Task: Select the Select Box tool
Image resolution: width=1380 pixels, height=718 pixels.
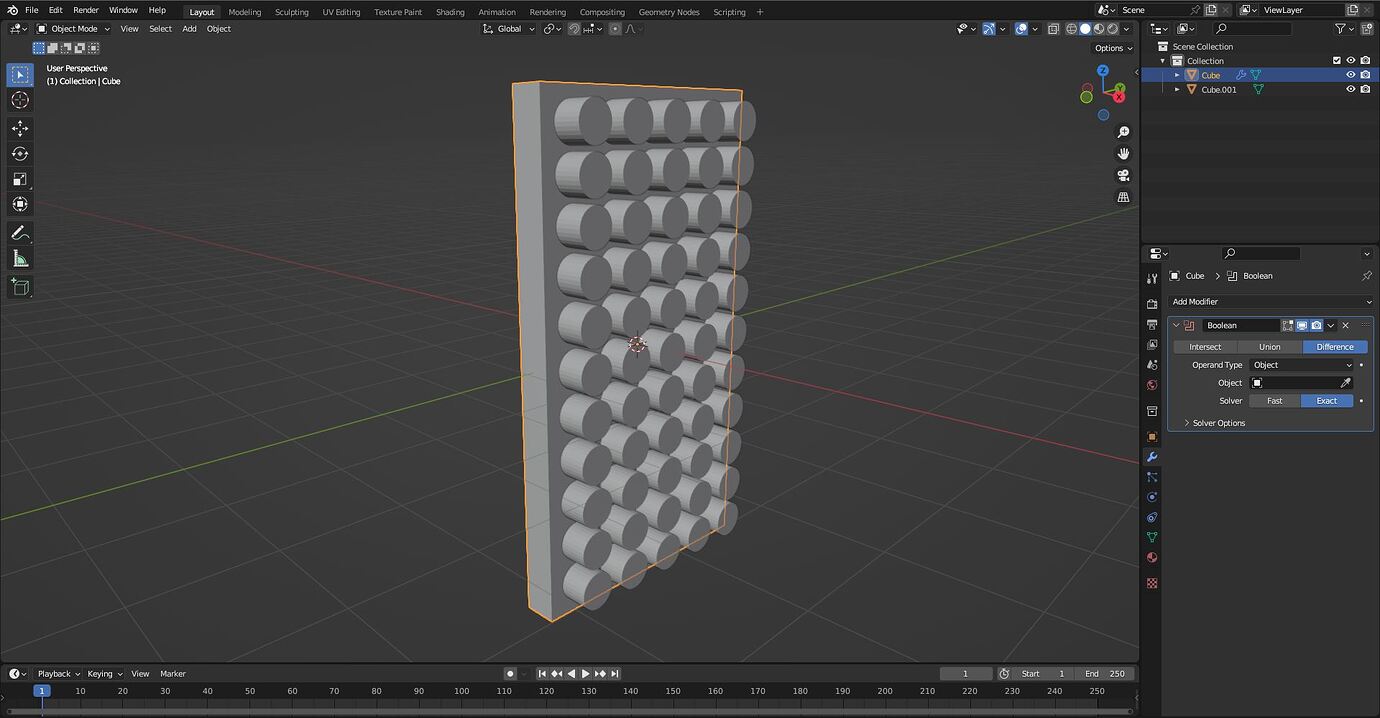Action: point(19,75)
